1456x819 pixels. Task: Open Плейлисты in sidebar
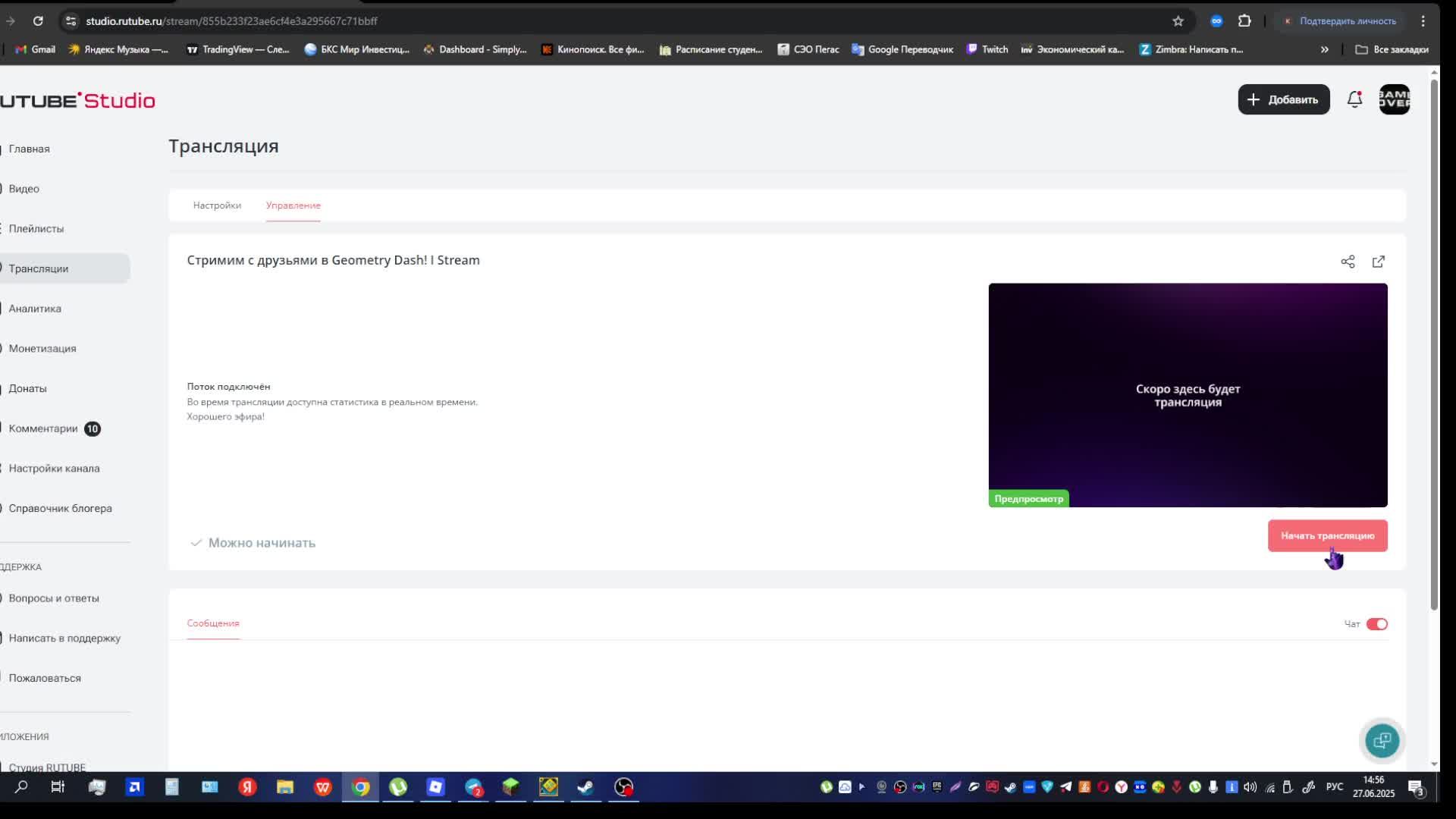pos(36,229)
